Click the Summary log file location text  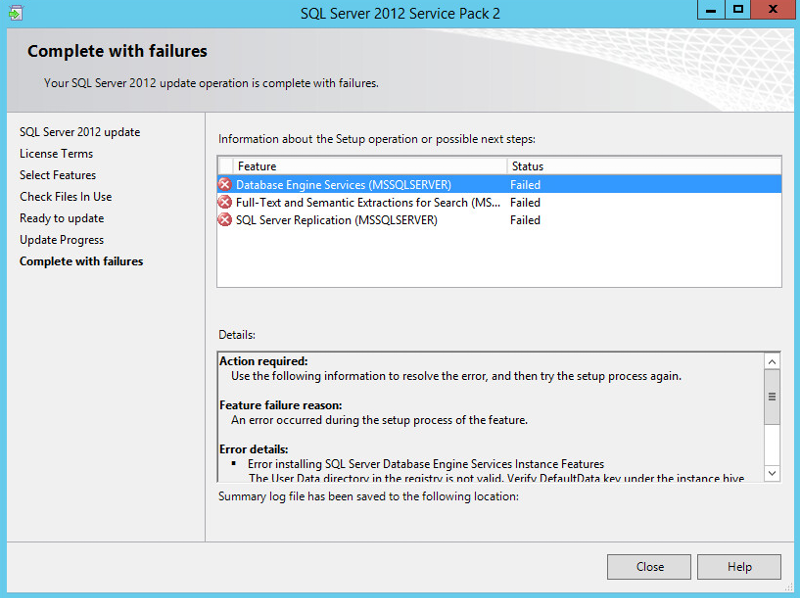pyautogui.click(x=368, y=496)
